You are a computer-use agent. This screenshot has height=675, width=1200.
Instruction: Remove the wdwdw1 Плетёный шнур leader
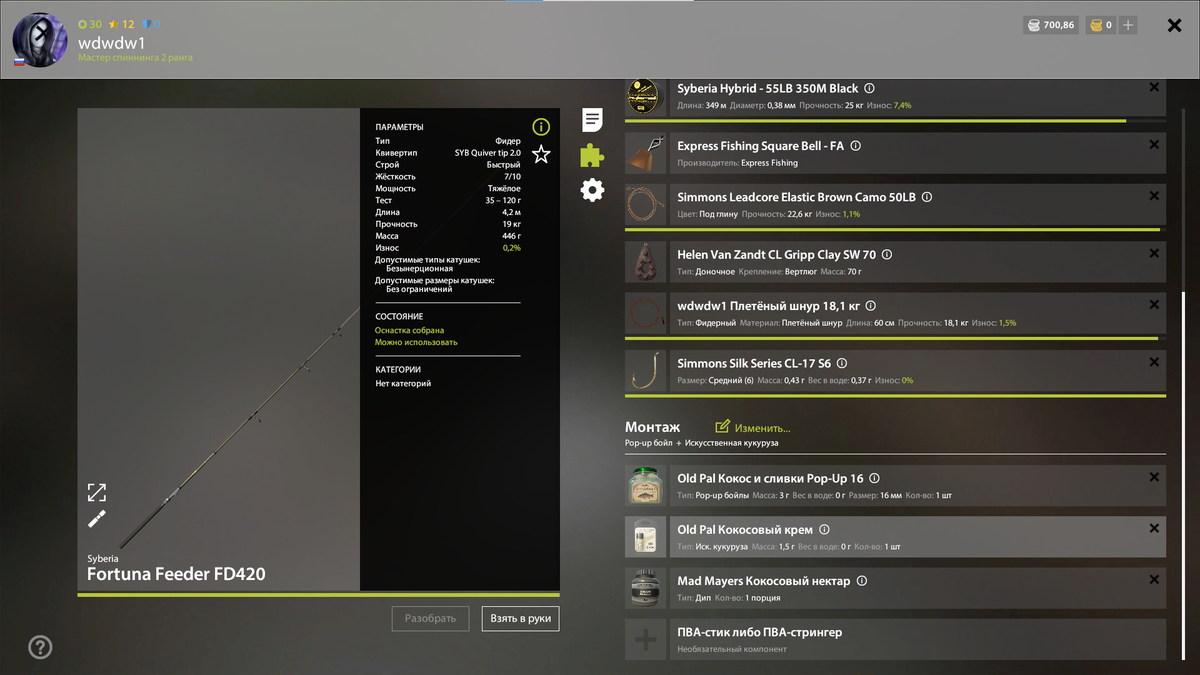(1154, 305)
